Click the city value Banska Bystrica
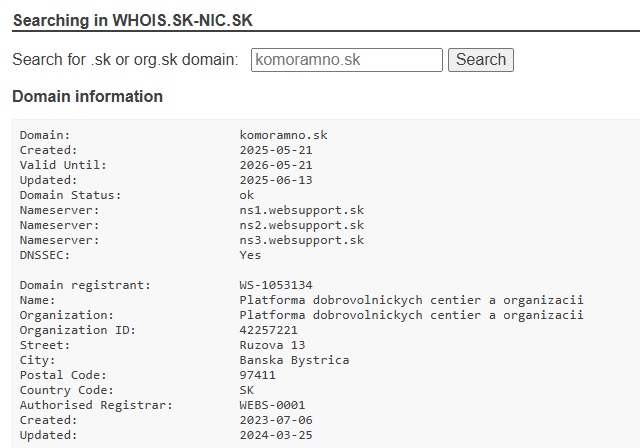The width and height of the screenshot is (640, 448). [x=294, y=360]
